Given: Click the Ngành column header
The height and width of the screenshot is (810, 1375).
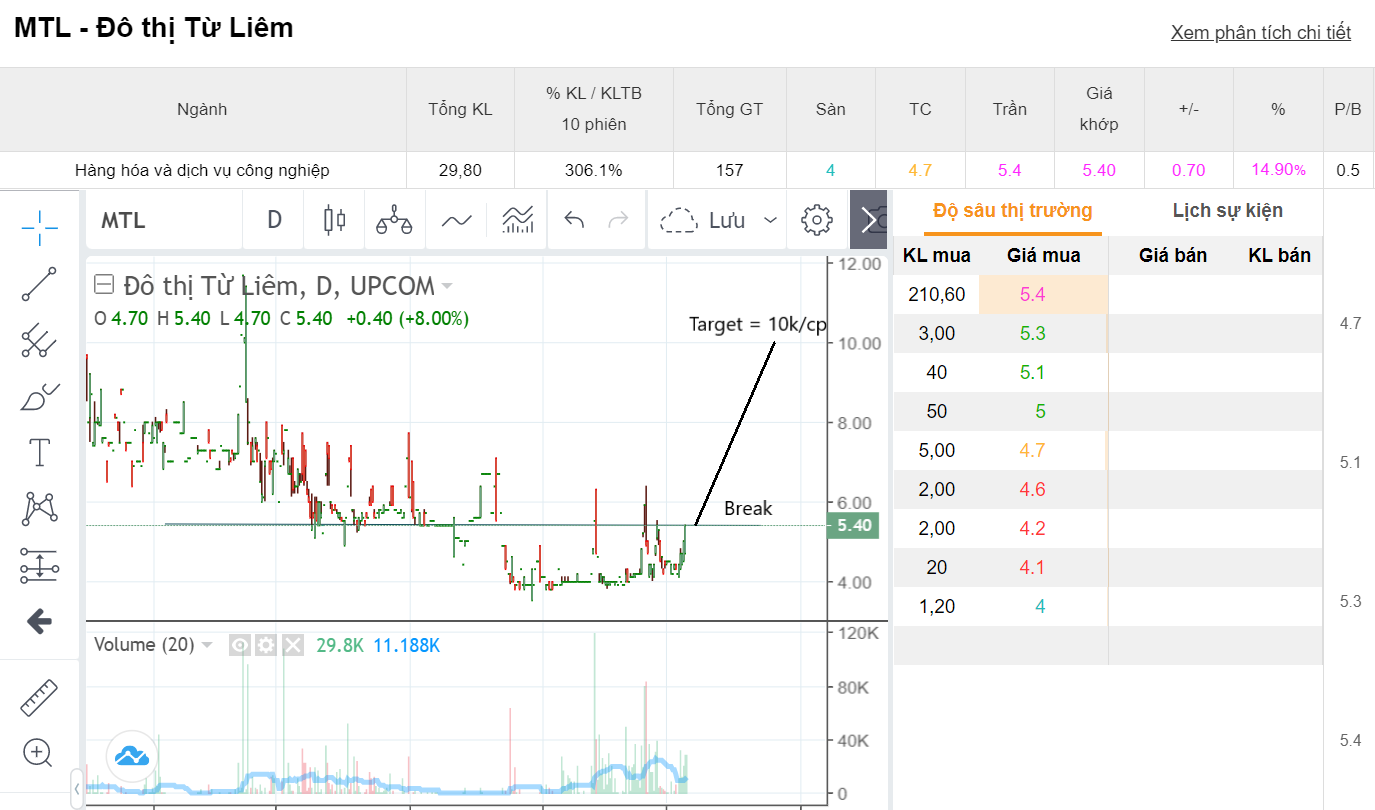Looking at the screenshot, I should tap(202, 110).
